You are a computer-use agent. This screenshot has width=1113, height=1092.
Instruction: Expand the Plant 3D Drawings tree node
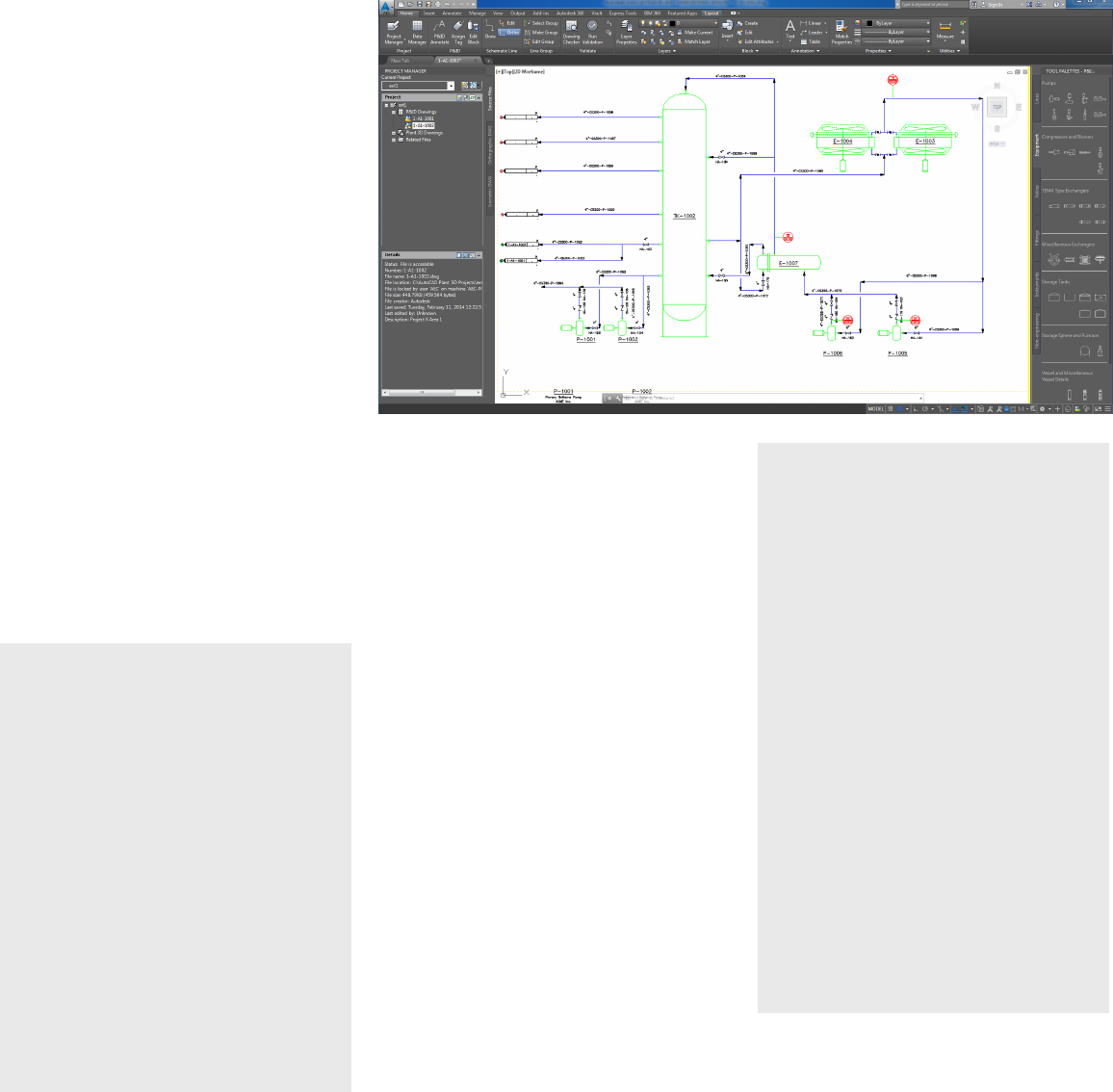click(394, 133)
